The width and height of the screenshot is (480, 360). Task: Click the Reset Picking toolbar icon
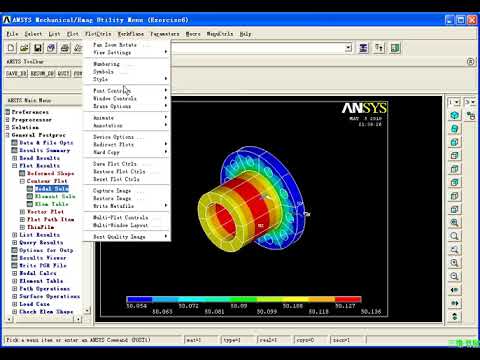(379, 48)
